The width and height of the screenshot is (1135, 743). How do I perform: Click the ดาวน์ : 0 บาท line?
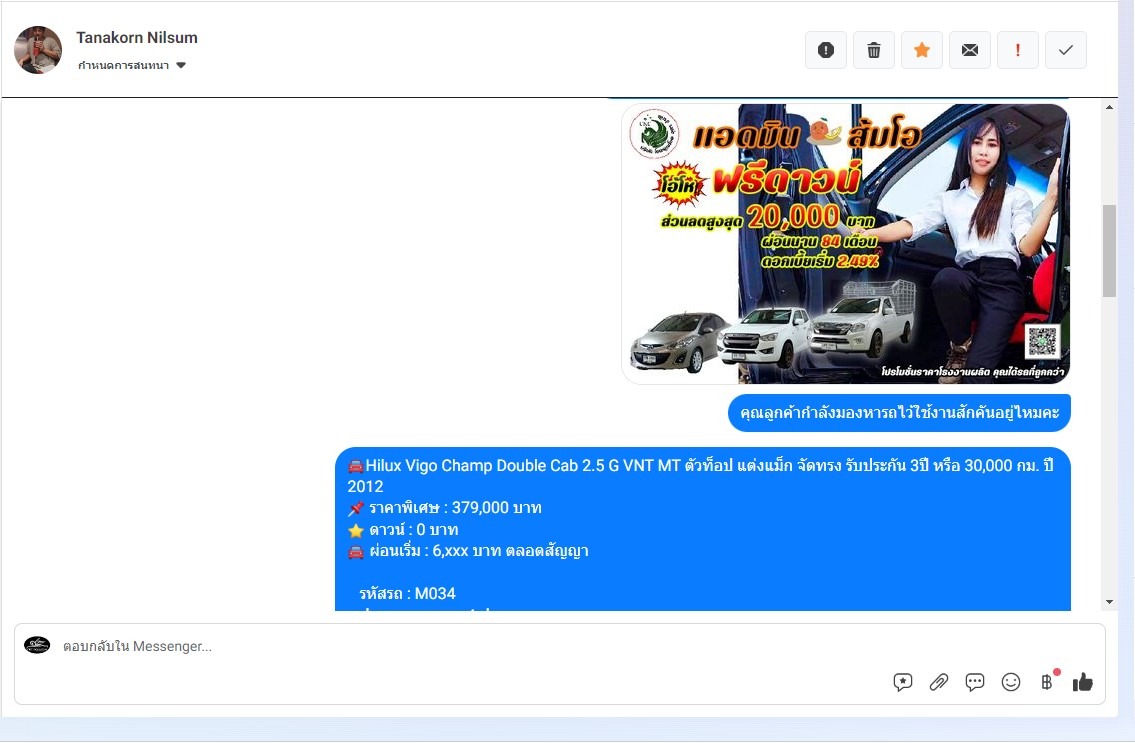point(403,529)
